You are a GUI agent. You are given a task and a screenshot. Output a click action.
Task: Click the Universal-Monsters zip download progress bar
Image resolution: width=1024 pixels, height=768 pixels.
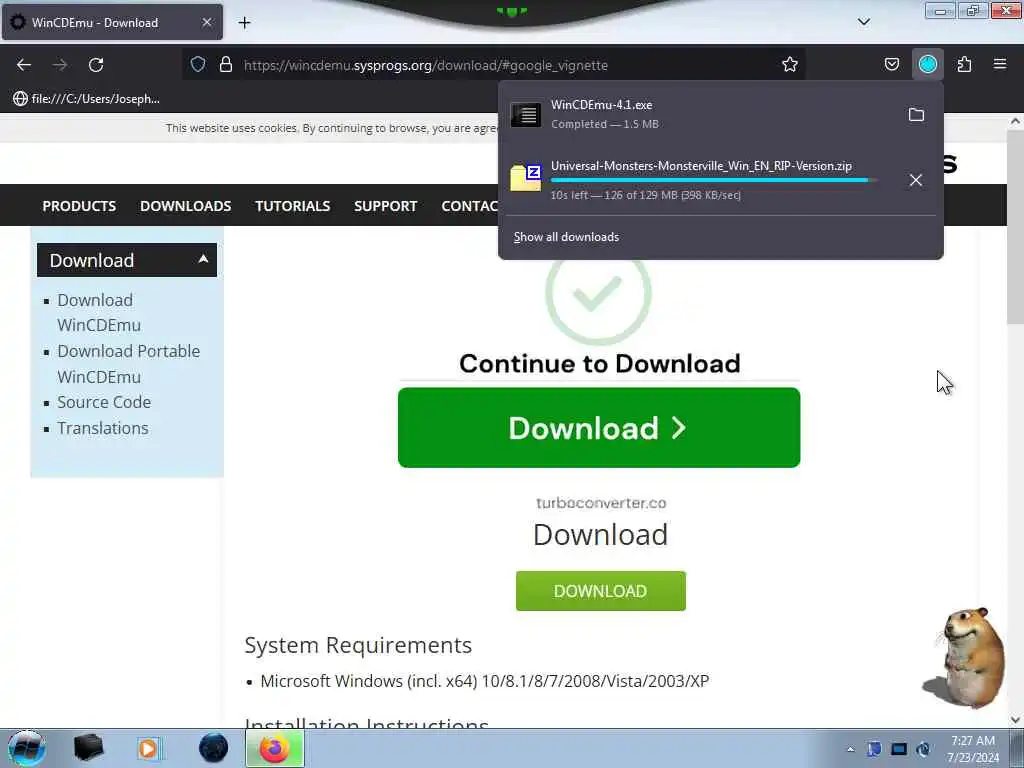[713, 180]
